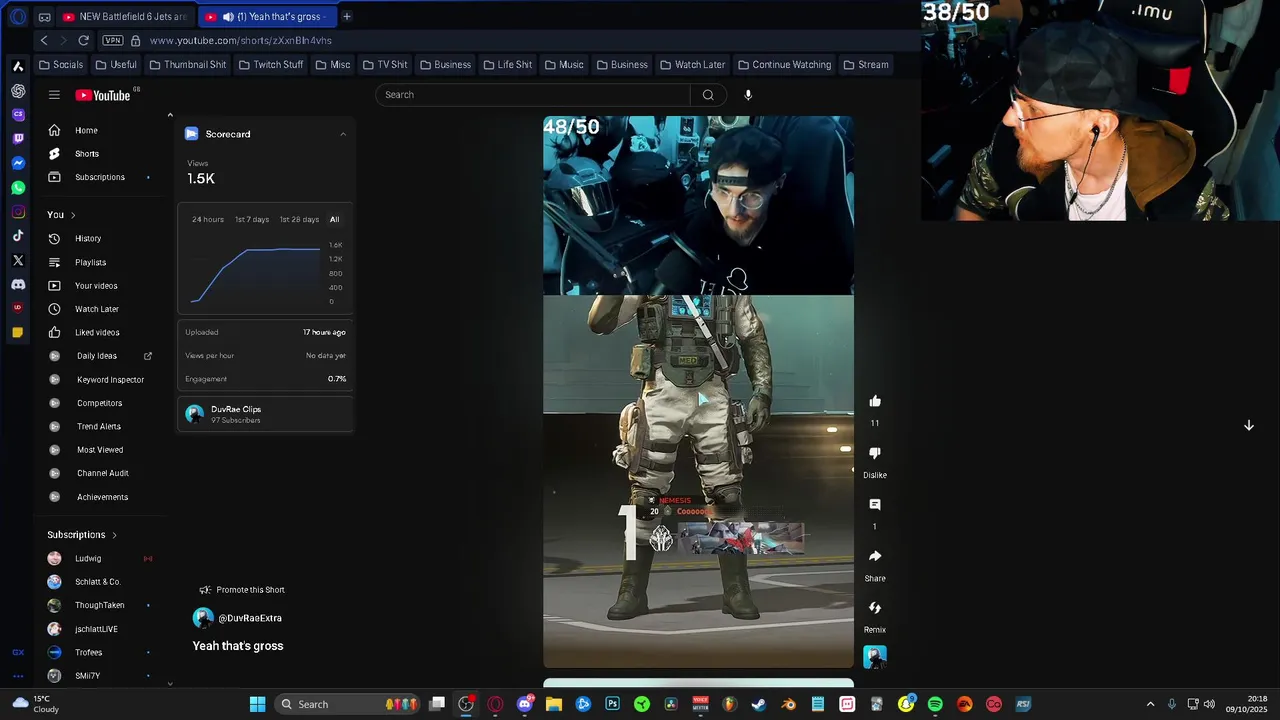Click the YouTube search field
1280x720 pixels.
[x=533, y=95]
